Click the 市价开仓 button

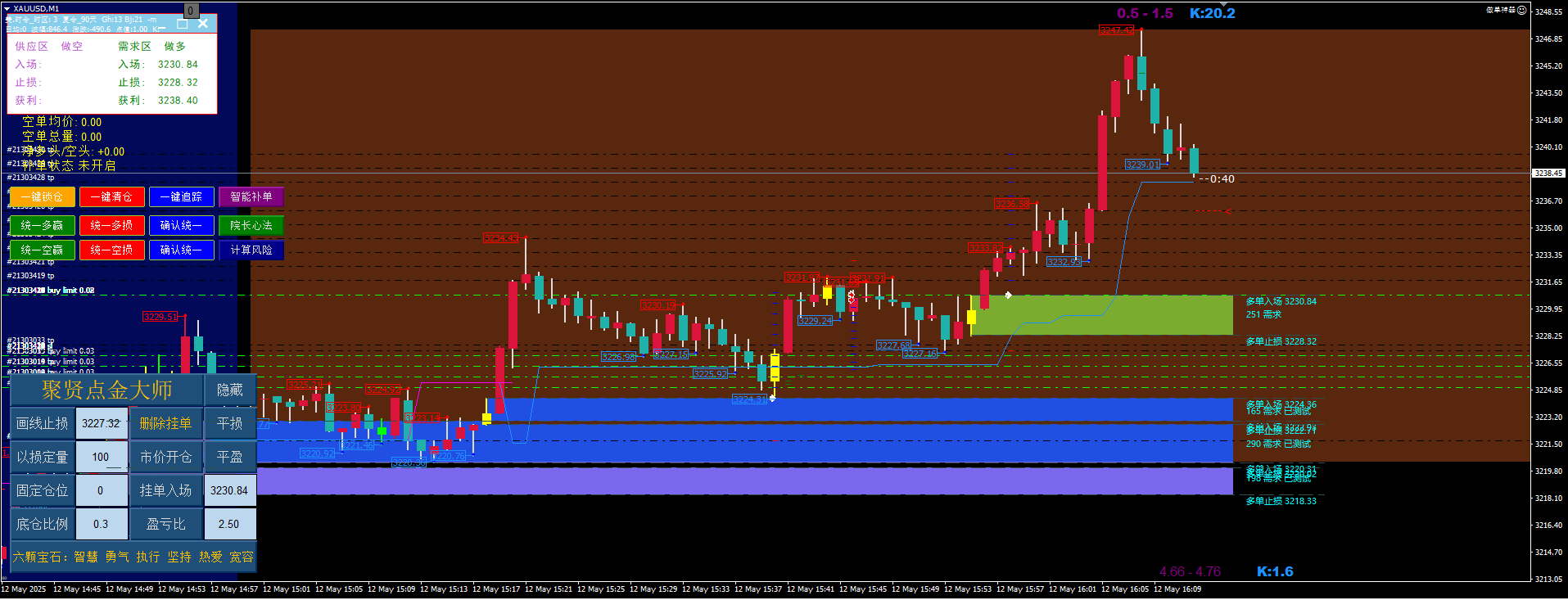(165, 457)
